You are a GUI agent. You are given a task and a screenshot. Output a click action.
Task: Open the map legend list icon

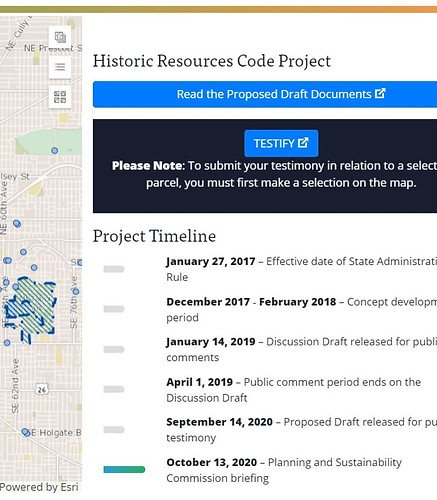click(x=60, y=67)
